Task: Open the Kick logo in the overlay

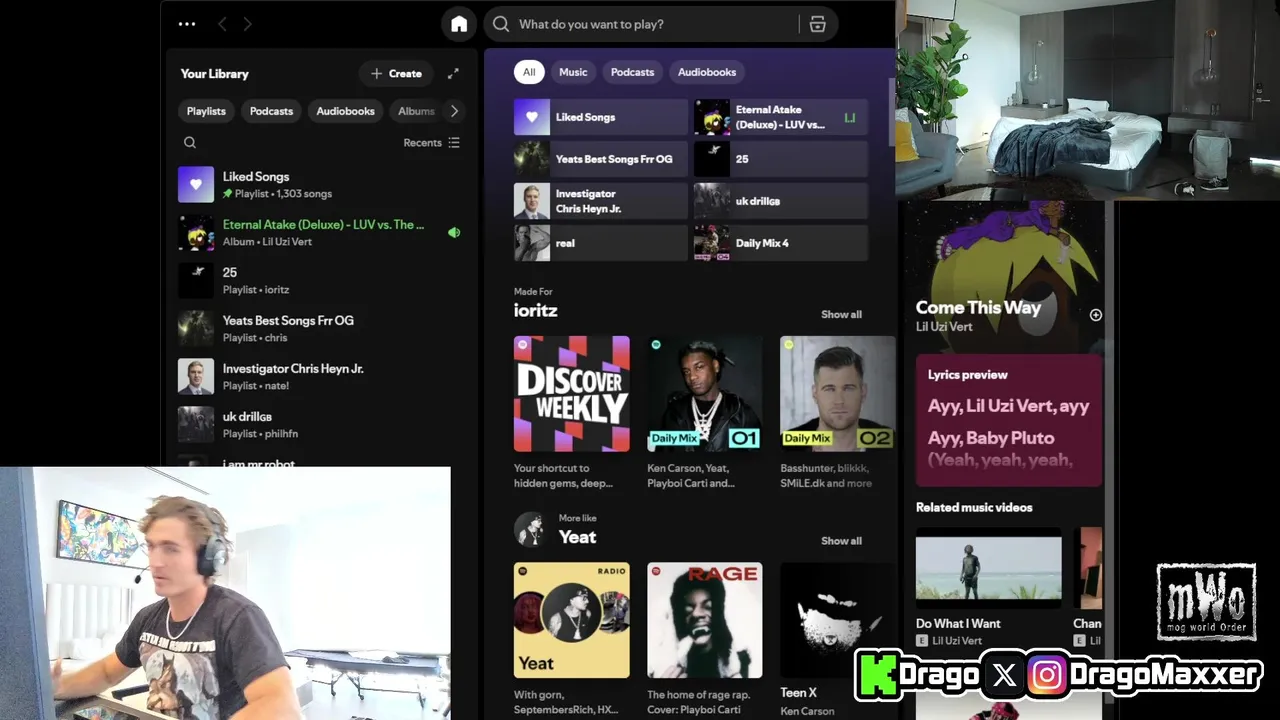Action: click(877, 675)
